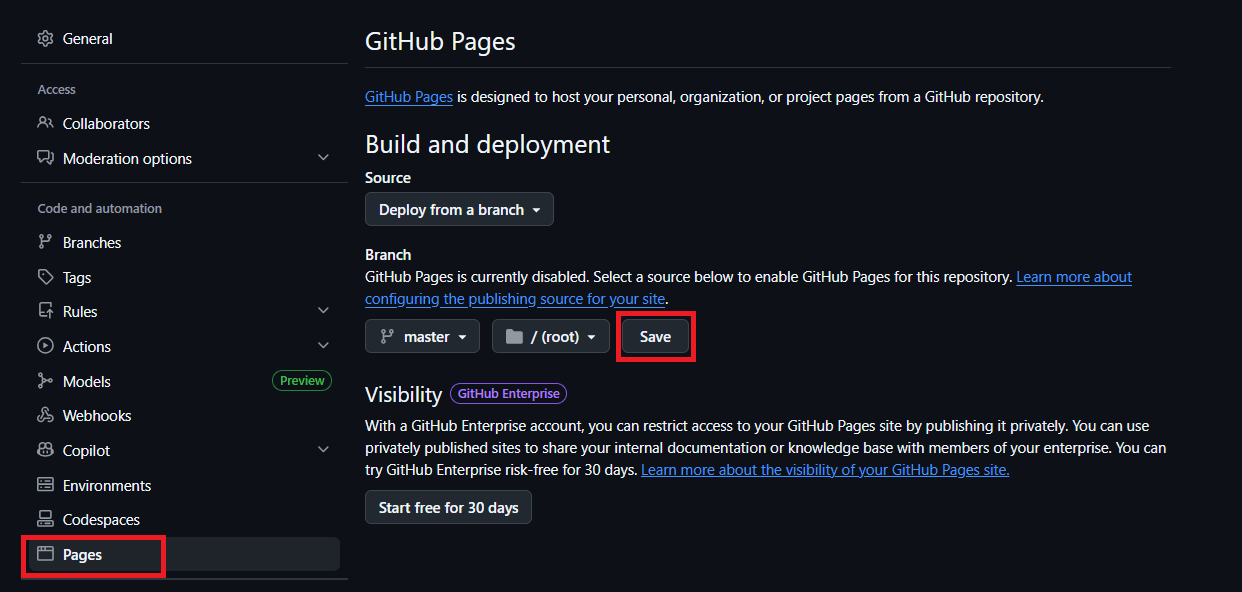The image size is (1242, 592).
Task: Click the branch icon in master button
Action: [386, 337]
